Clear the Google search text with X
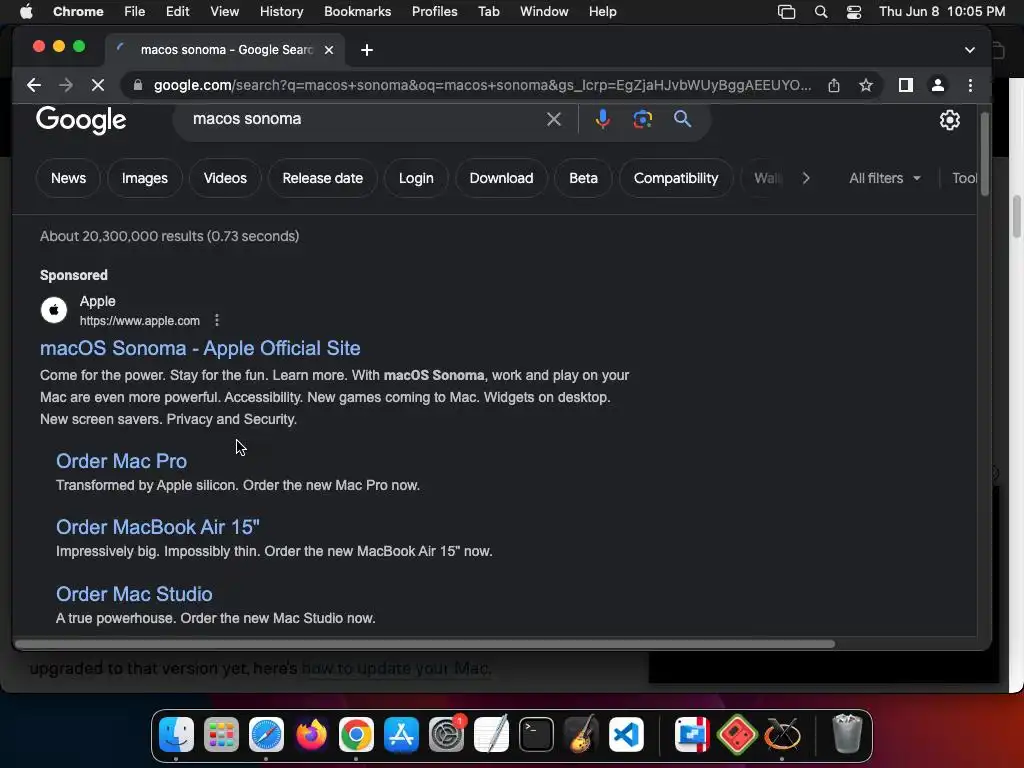The width and height of the screenshot is (1024, 768). (x=554, y=119)
